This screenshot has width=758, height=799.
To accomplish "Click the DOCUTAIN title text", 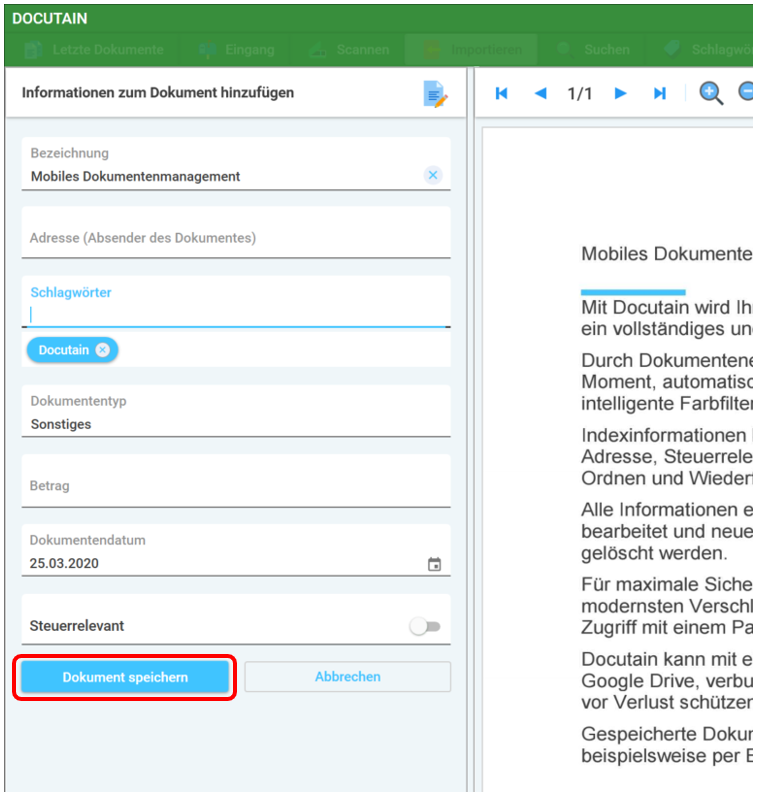I will 50,18.
